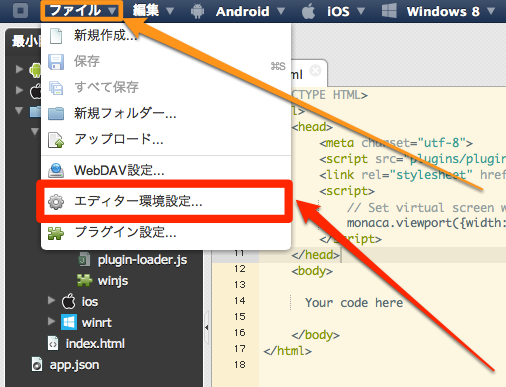
Task: Expand the Android tree node at top
Action: pyautogui.click(x=19, y=69)
